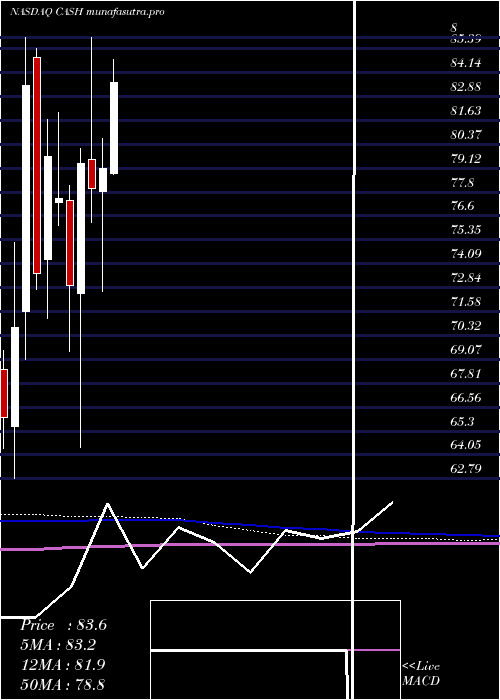Screen dimensions: 500x700
Task: Click the 62.79 price axis label
Action: pyautogui.click(x=466, y=469)
